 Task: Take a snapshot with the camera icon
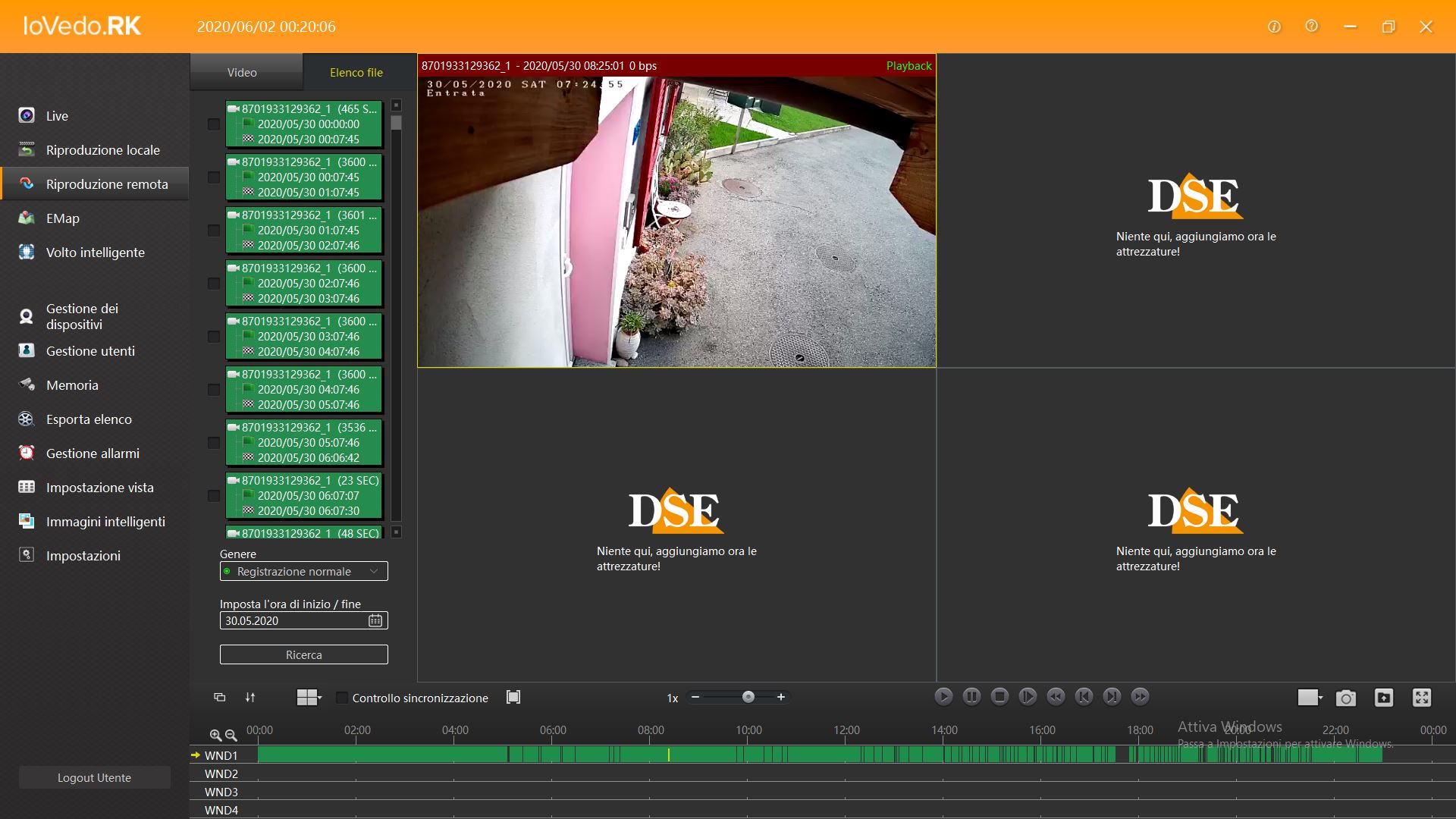point(1345,698)
